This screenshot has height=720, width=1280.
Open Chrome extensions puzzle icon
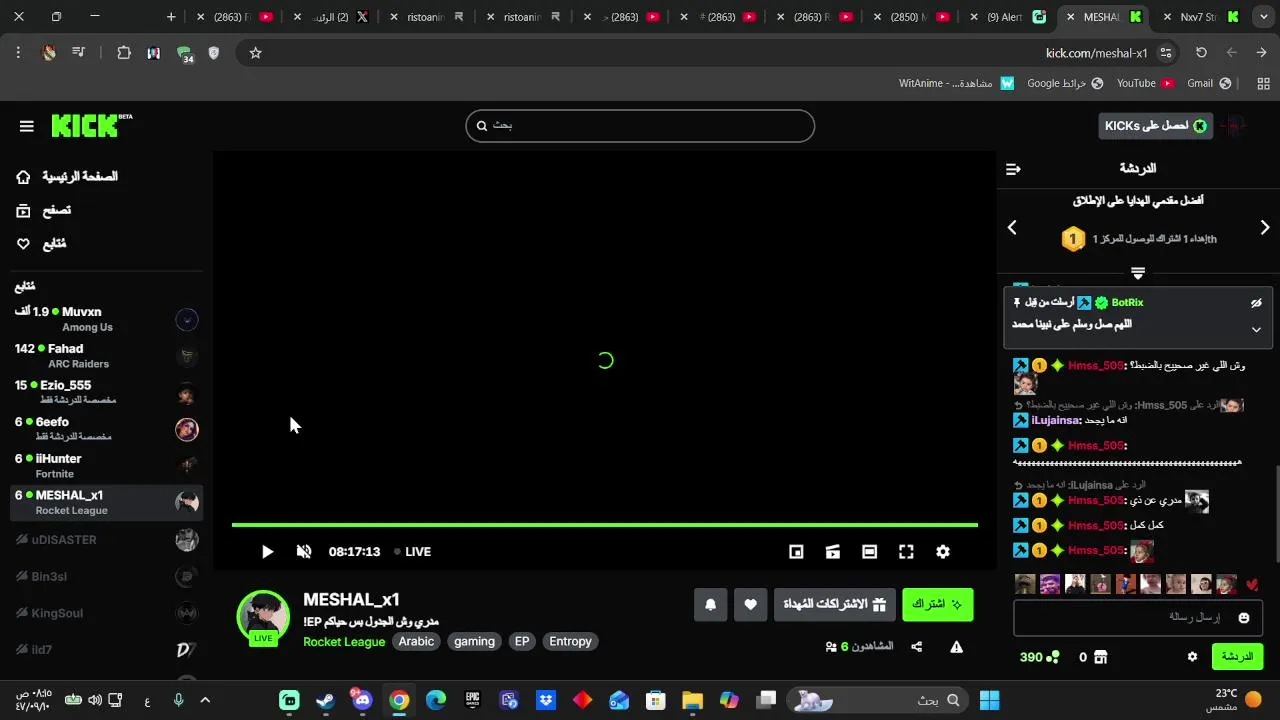(x=124, y=53)
